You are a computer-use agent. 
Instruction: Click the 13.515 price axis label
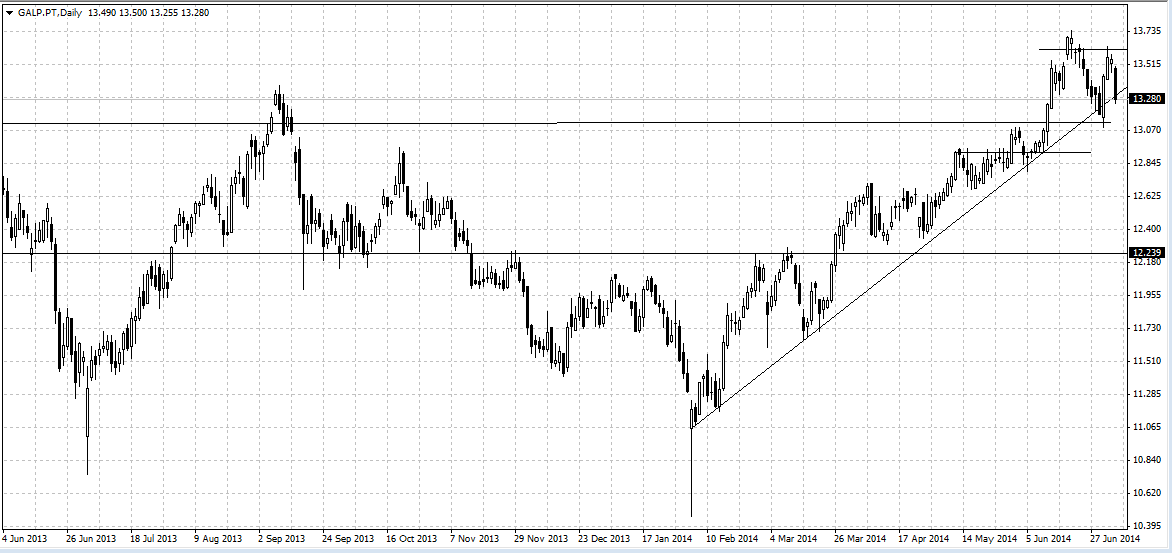(1146, 64)
